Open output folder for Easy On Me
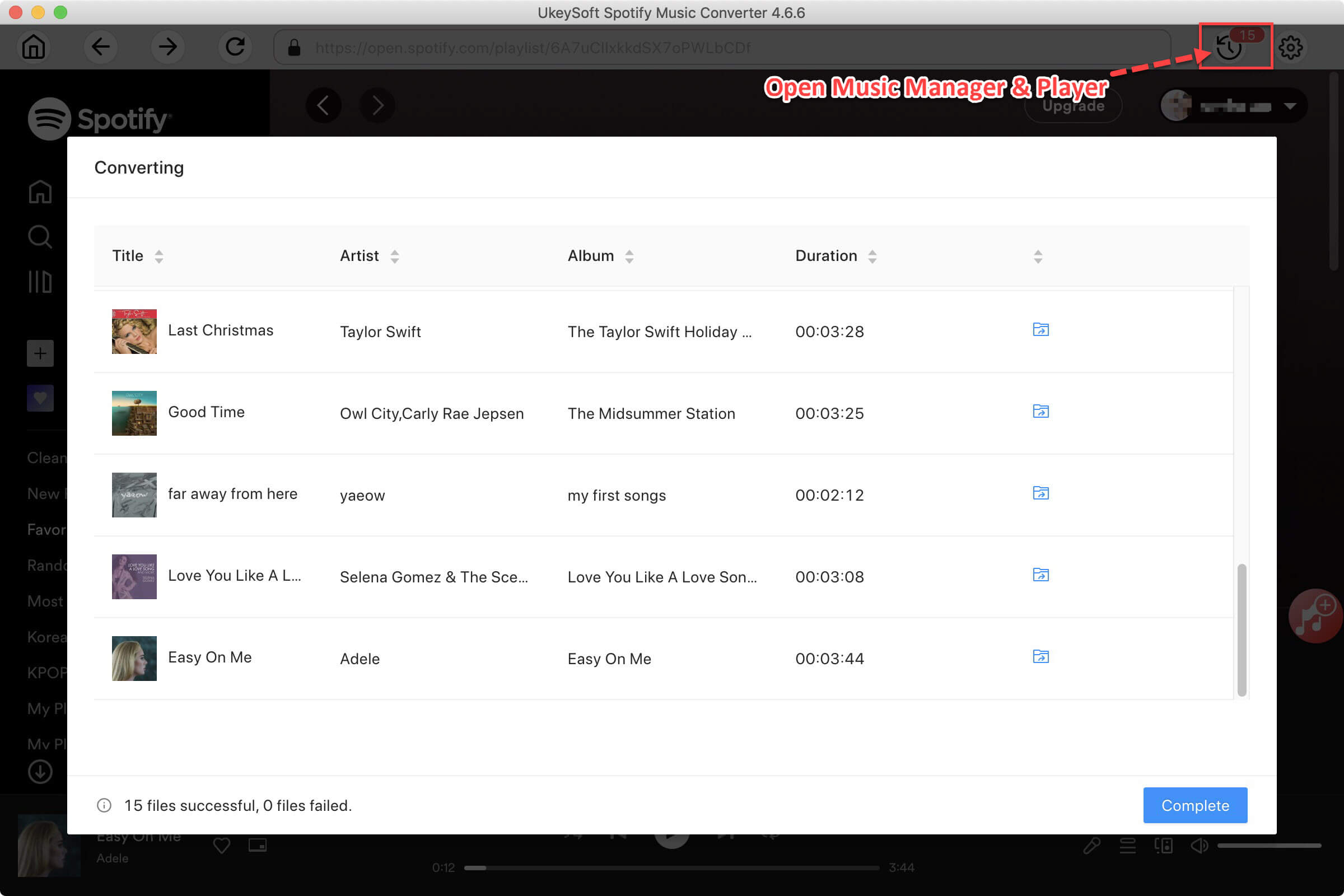 click(1040, 656)
